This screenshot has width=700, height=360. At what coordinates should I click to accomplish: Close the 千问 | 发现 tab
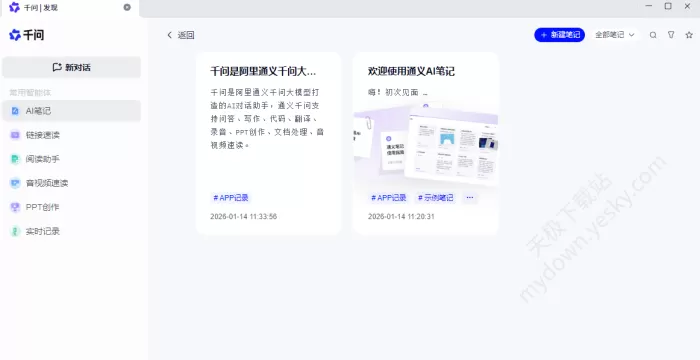(127, 7)
